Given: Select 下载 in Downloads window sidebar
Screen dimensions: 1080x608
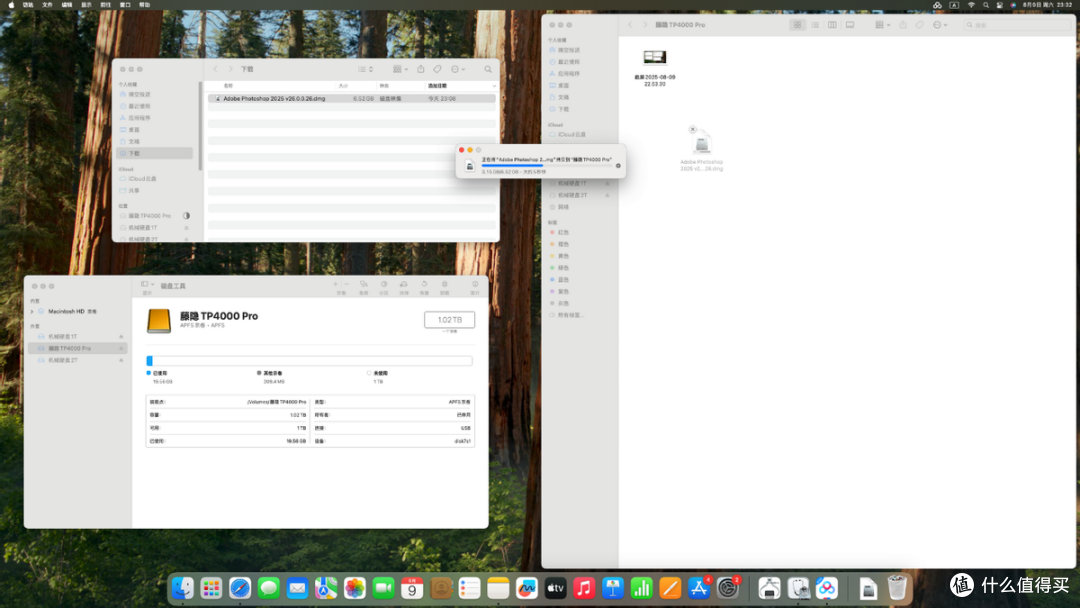Looking at the screenshot, I should 155,154.
